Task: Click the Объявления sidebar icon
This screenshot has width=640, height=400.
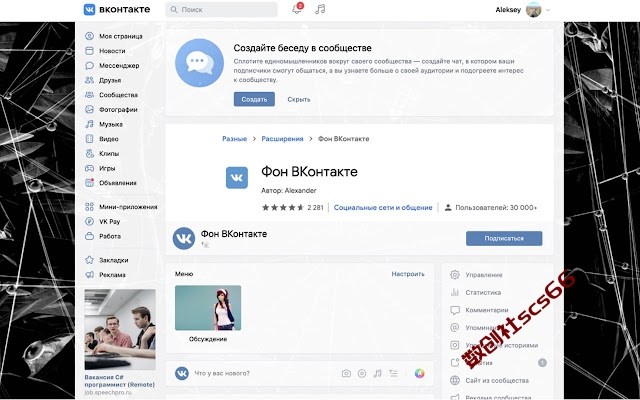Action: (x=89, y=183)
